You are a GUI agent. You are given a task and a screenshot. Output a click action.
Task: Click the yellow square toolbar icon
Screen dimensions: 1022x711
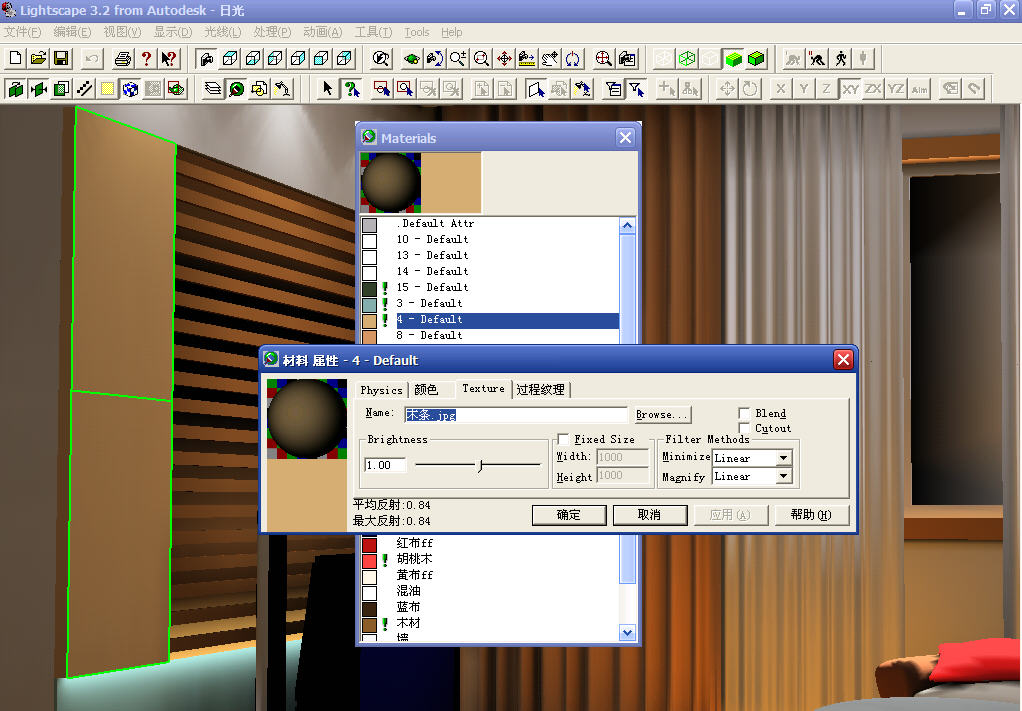tap(107, 89)
